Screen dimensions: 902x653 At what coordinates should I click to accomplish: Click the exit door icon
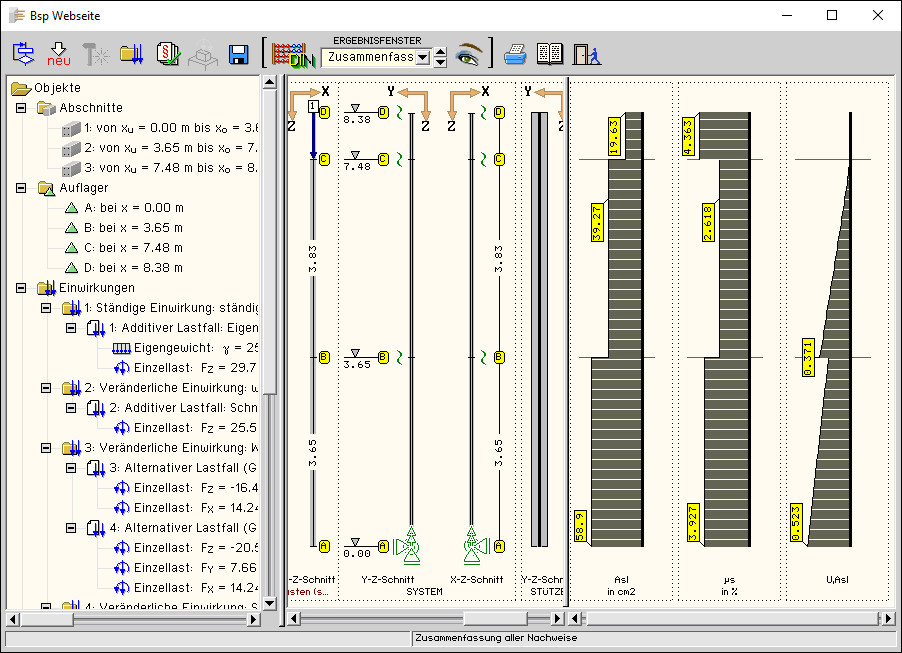[x=586, y=54]
